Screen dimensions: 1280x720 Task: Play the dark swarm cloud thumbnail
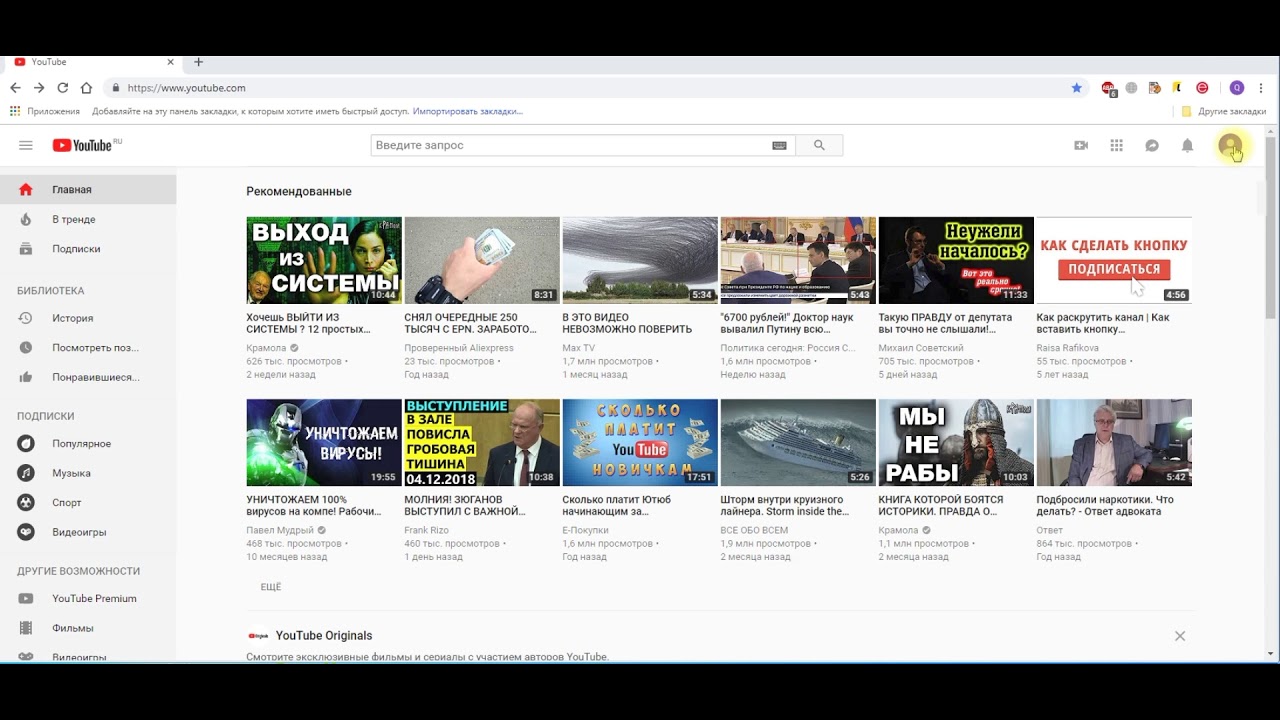click(x=640, y=260)
